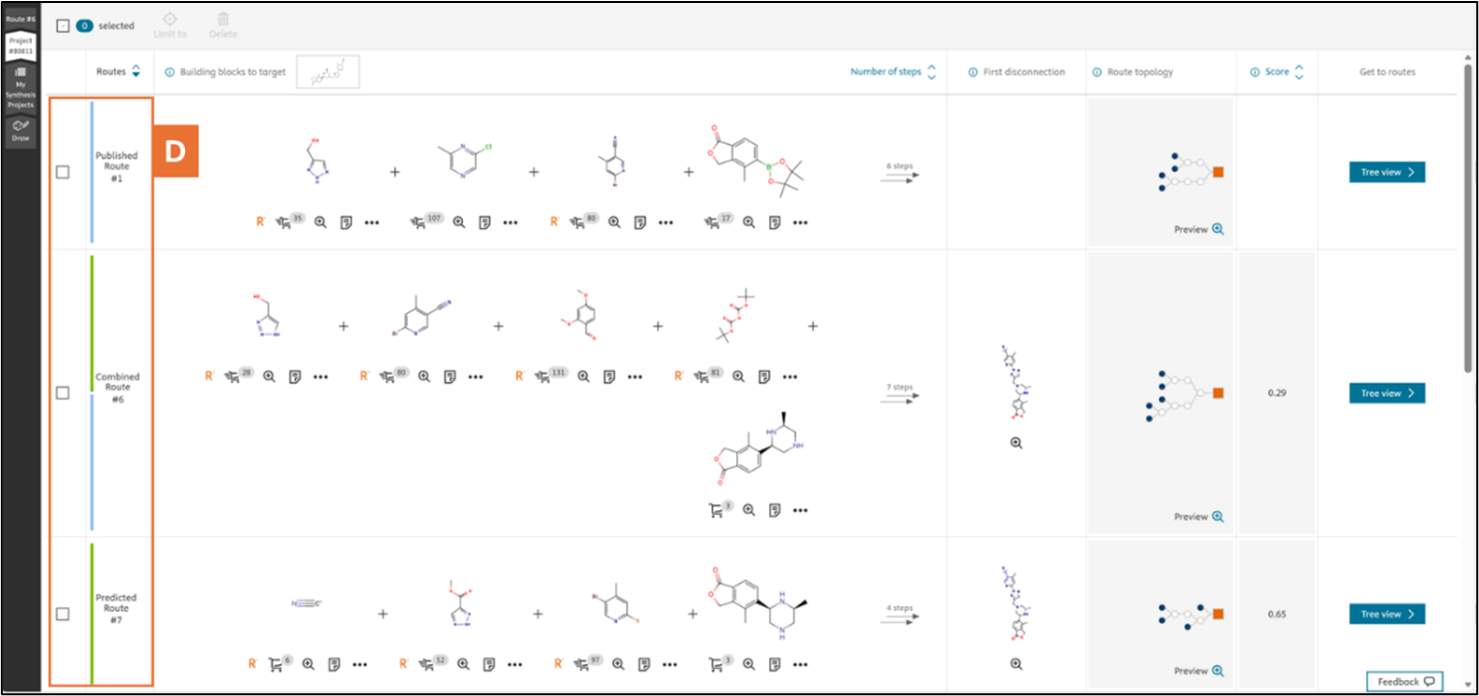Image resolution: width=1479 pixels, height=696 pixels.
Task: Click the Feedback button
Action: tap(1405, 681)
